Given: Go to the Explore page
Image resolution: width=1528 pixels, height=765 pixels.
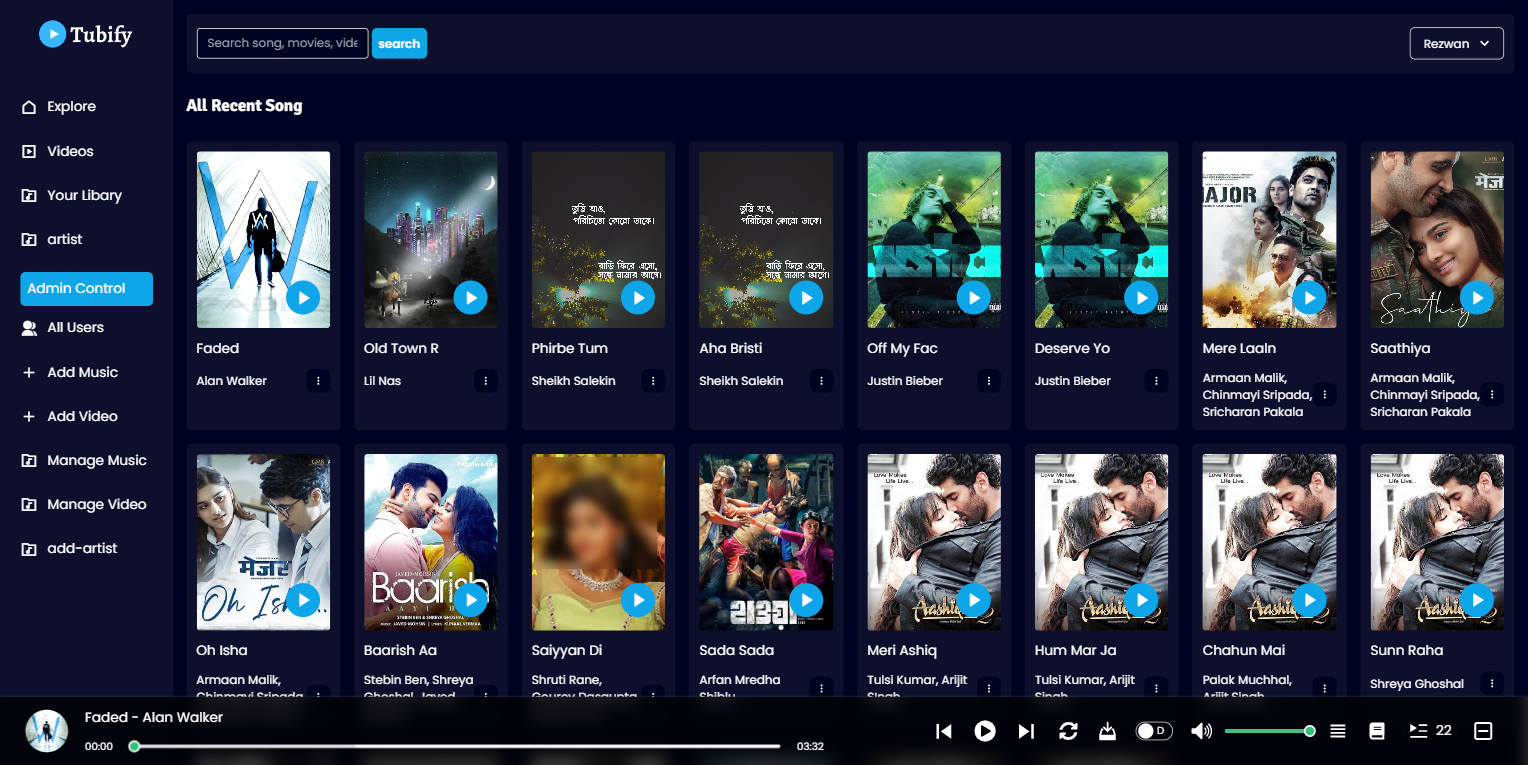Looking at the screenshot, I should click(71, 107).
